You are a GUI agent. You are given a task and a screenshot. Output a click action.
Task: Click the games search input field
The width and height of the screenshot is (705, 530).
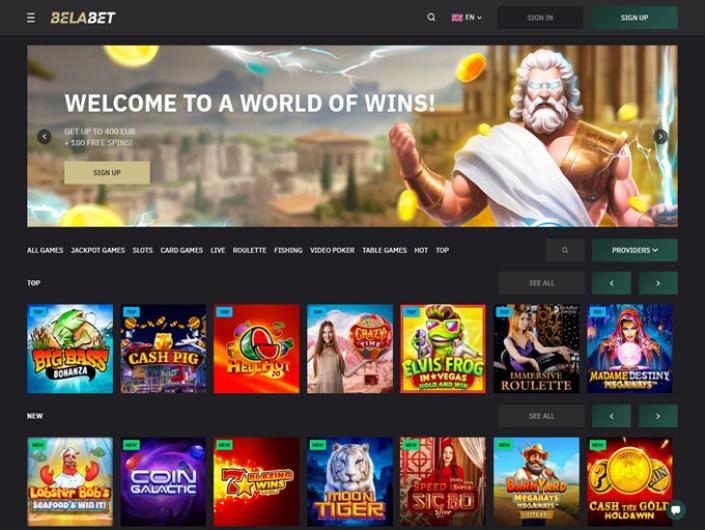[565, 250]
